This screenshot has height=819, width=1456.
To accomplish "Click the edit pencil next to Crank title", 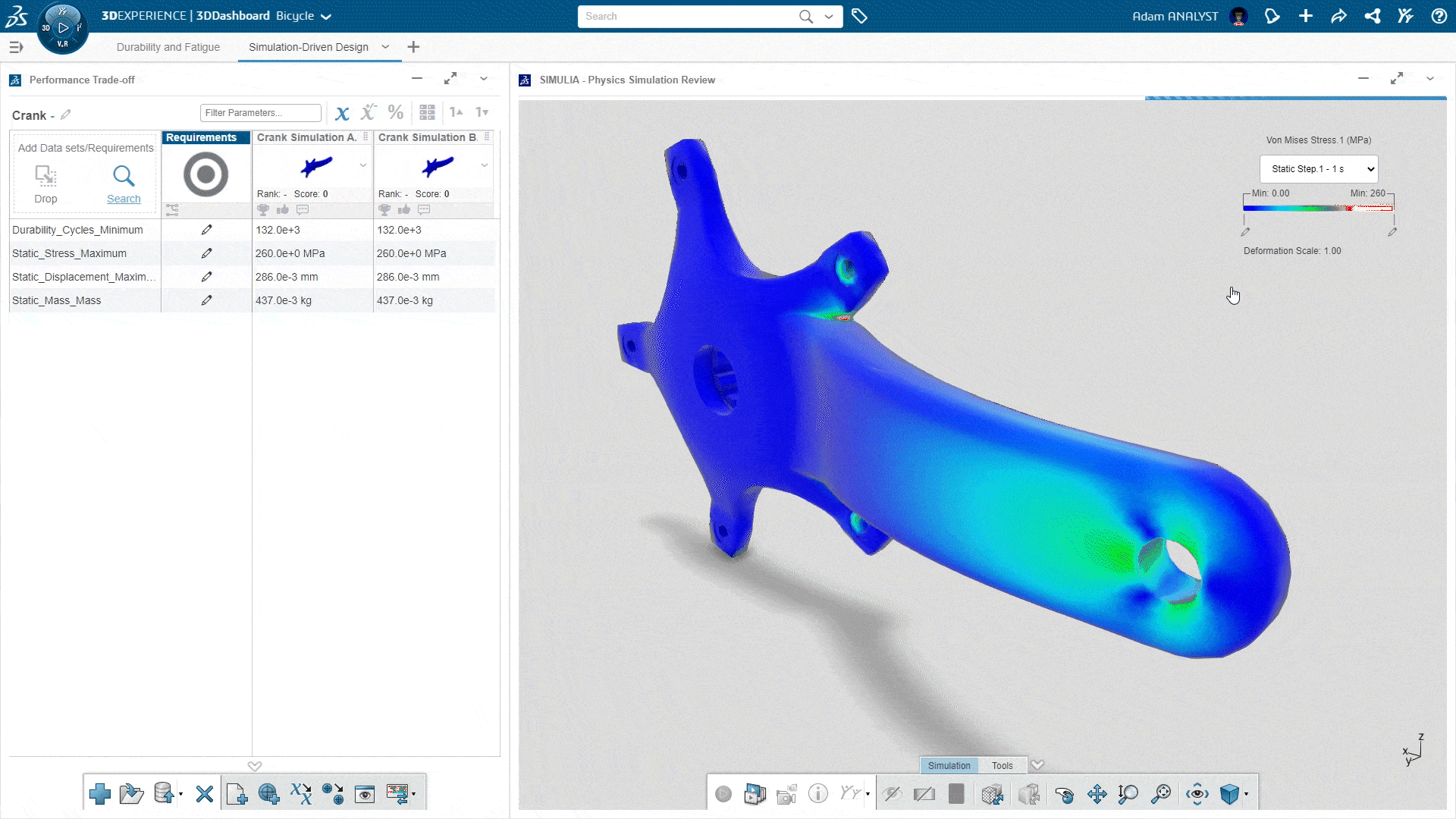I will pyautogui.click(x=65, y=115).
